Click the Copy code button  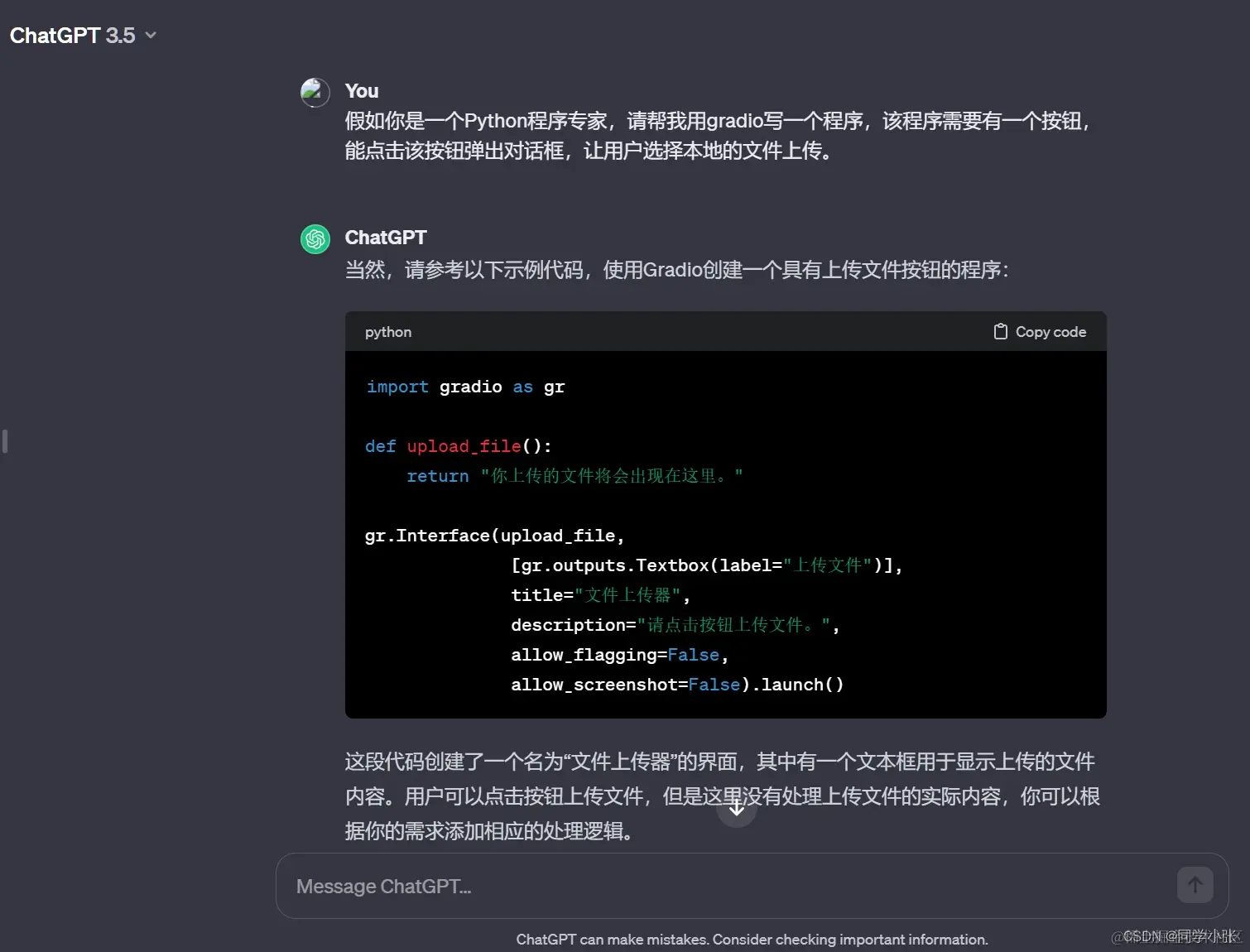click(1040, 332)
